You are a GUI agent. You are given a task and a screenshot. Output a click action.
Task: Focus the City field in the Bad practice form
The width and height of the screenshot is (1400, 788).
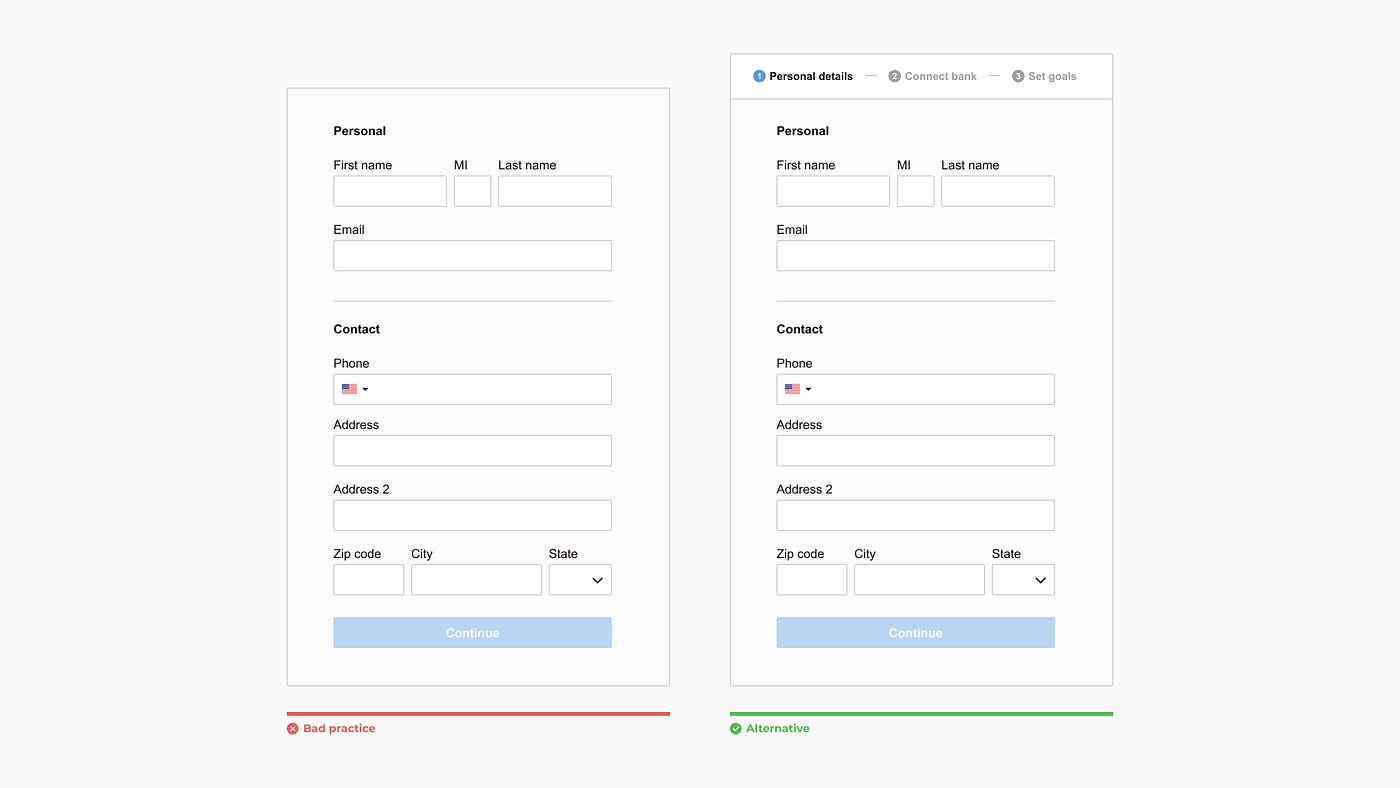[476, 580]
